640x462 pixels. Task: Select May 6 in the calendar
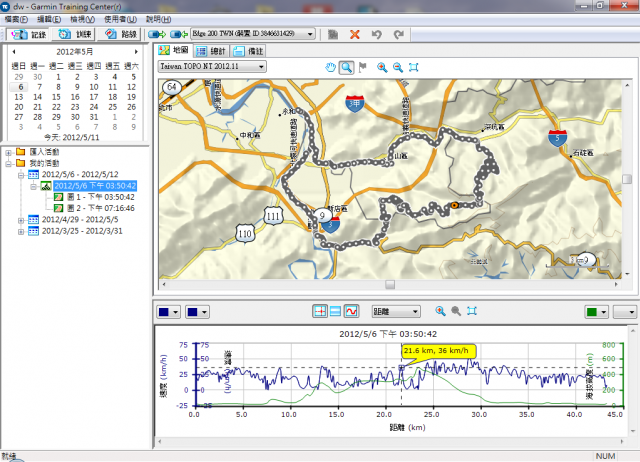[20, 87]
